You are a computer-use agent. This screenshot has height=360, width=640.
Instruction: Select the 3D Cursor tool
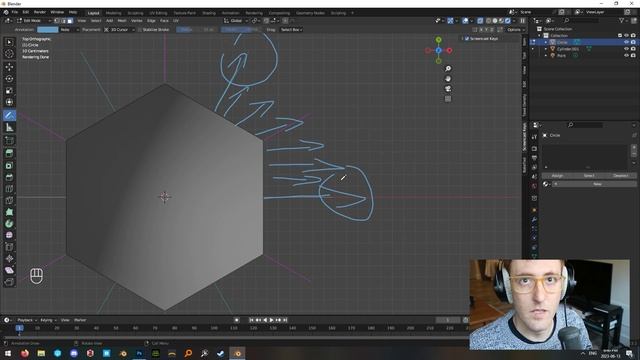point(9,54)
